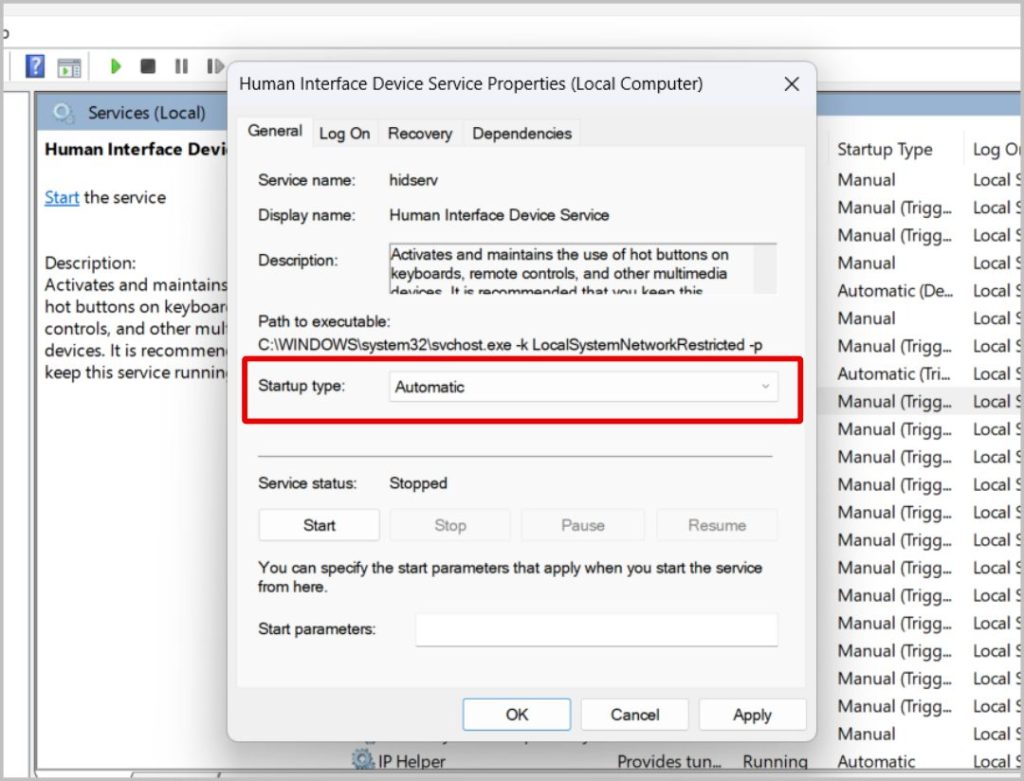Image resolution: width=1024 pixels, height=781 pixels.
Task: Confirm with the OK button
Action: tap(517, 714)
